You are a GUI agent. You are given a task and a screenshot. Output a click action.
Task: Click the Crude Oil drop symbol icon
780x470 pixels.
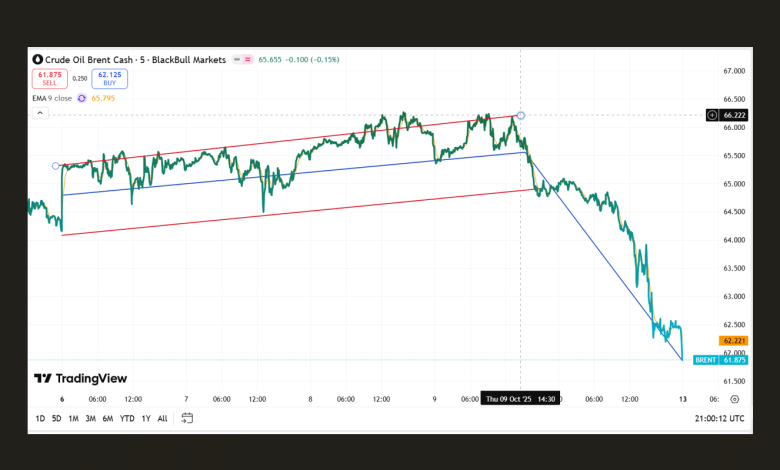(38, 60)
